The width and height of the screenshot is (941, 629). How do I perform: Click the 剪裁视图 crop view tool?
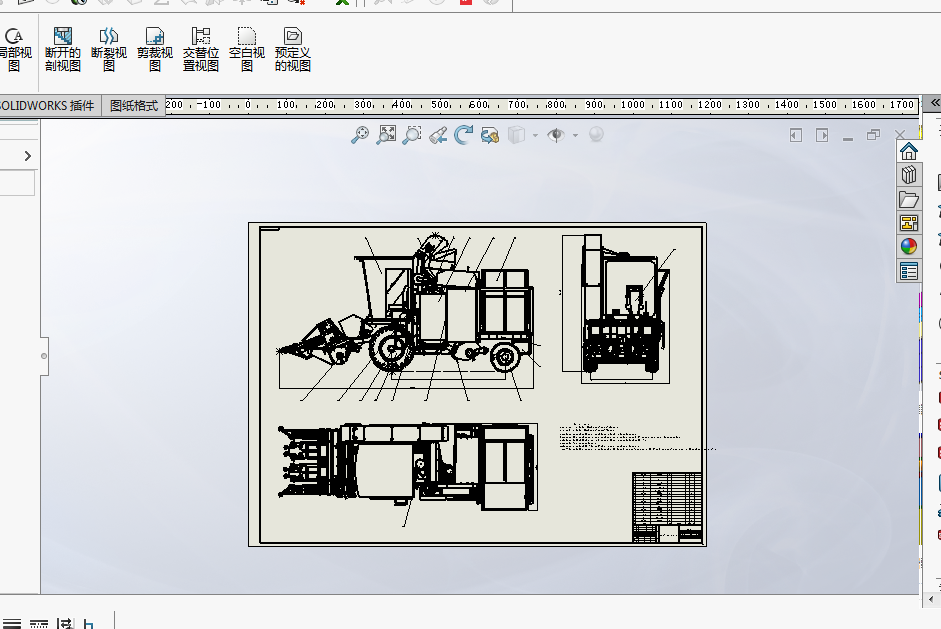[x=155, y=49]
